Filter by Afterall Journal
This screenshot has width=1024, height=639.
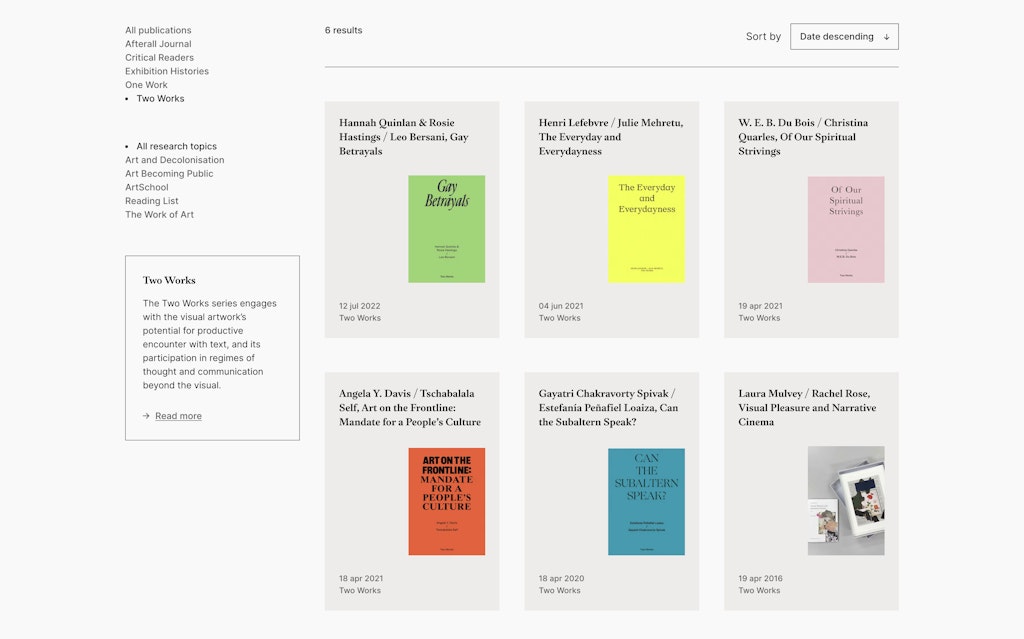[x=158, y=44]
